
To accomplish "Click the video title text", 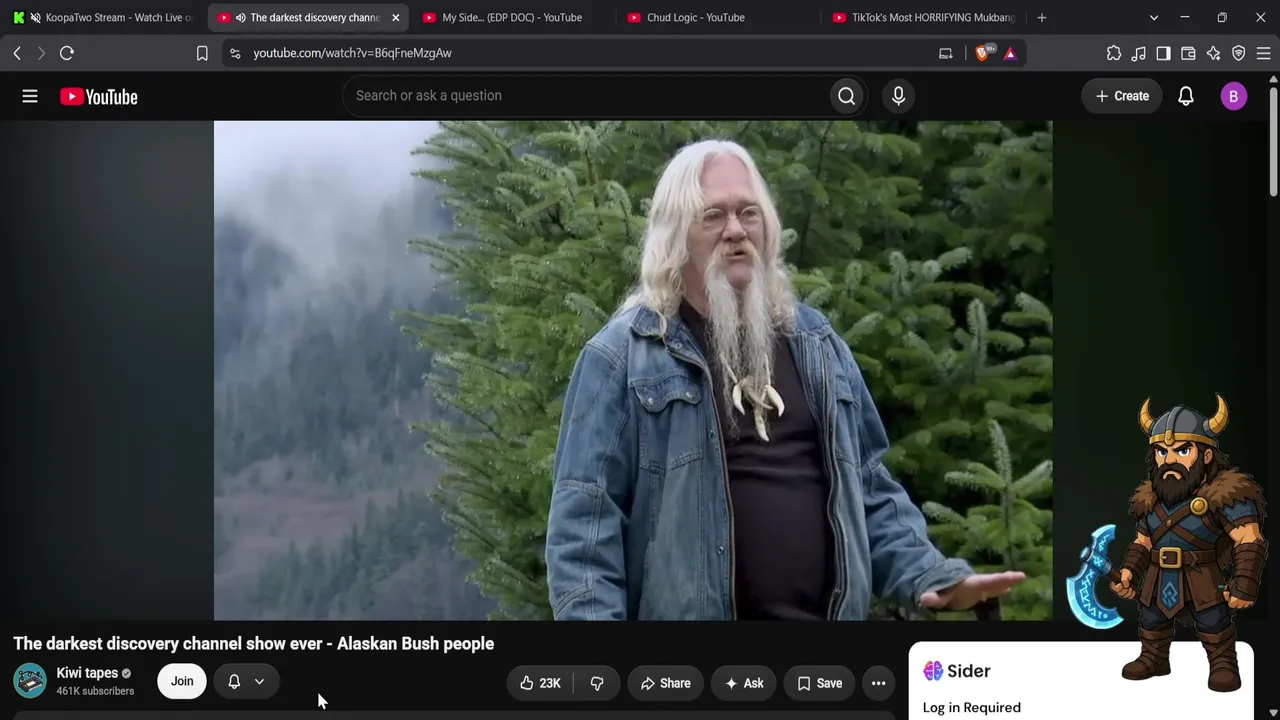I will [254, 644].
